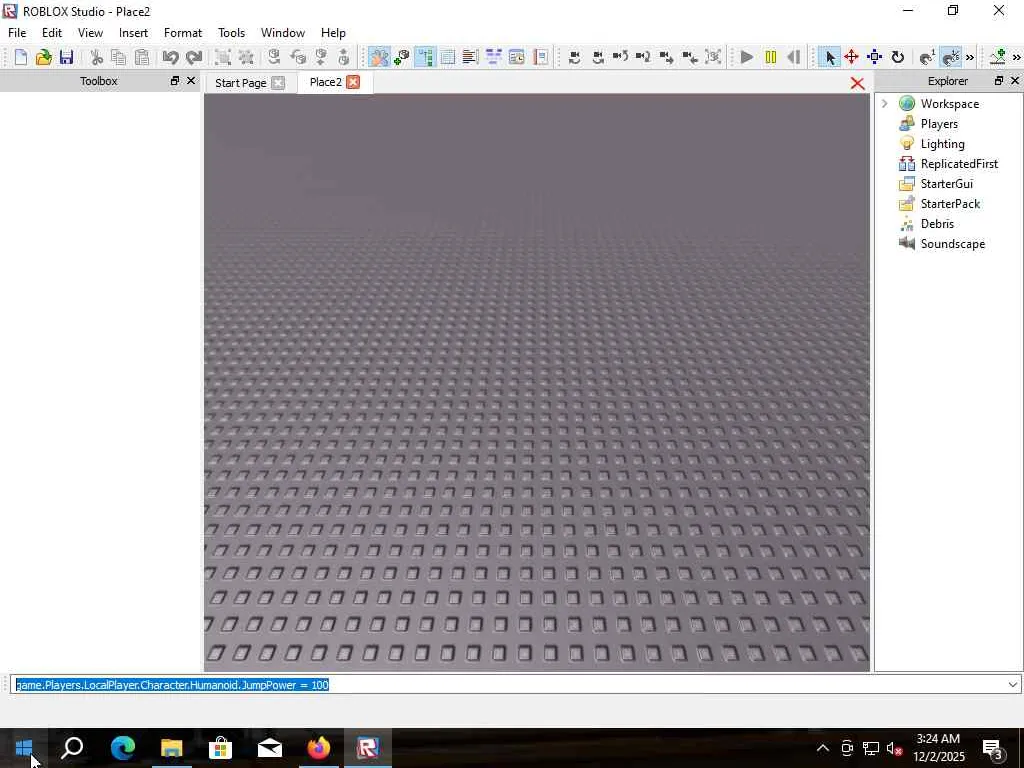The image size is (1024, 768).
Task: Click the Ungroup selection icon
Action: pyautogui.click(x=246, y=57)
